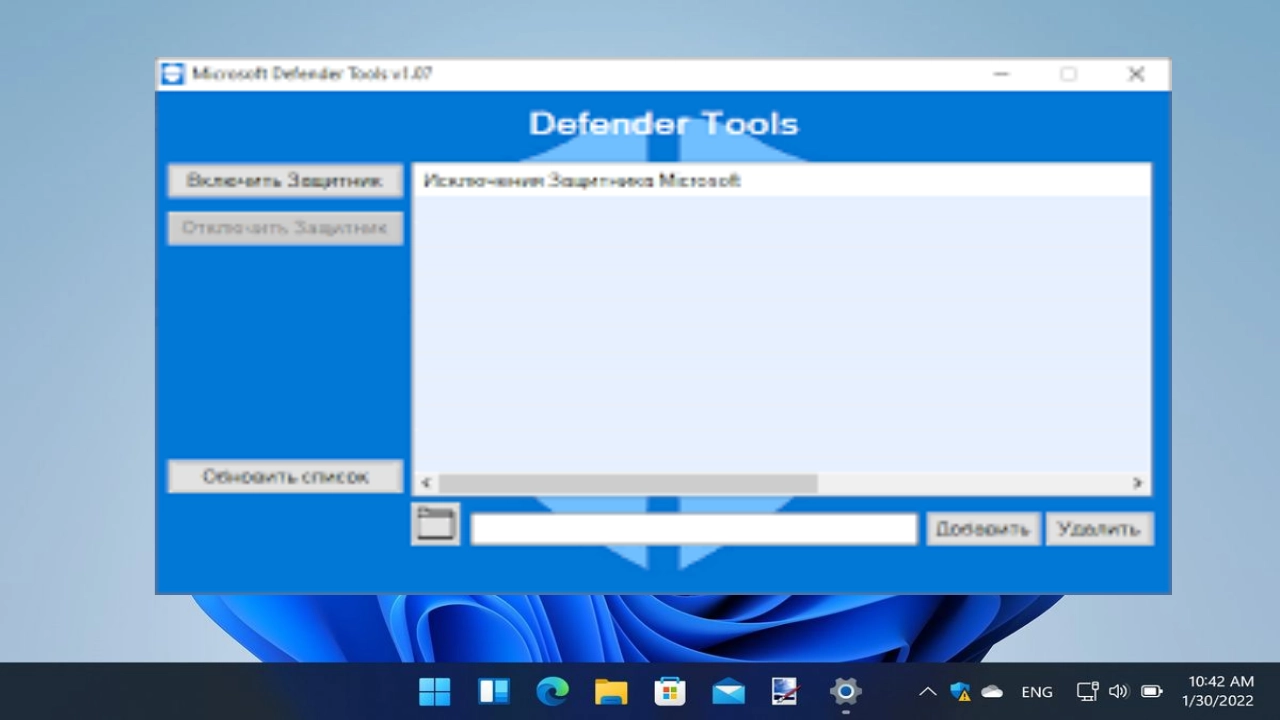Viewport: 1280px width, 720px height.
Task: Open Microsoft Store from taskbar
Action: point(669,691)
